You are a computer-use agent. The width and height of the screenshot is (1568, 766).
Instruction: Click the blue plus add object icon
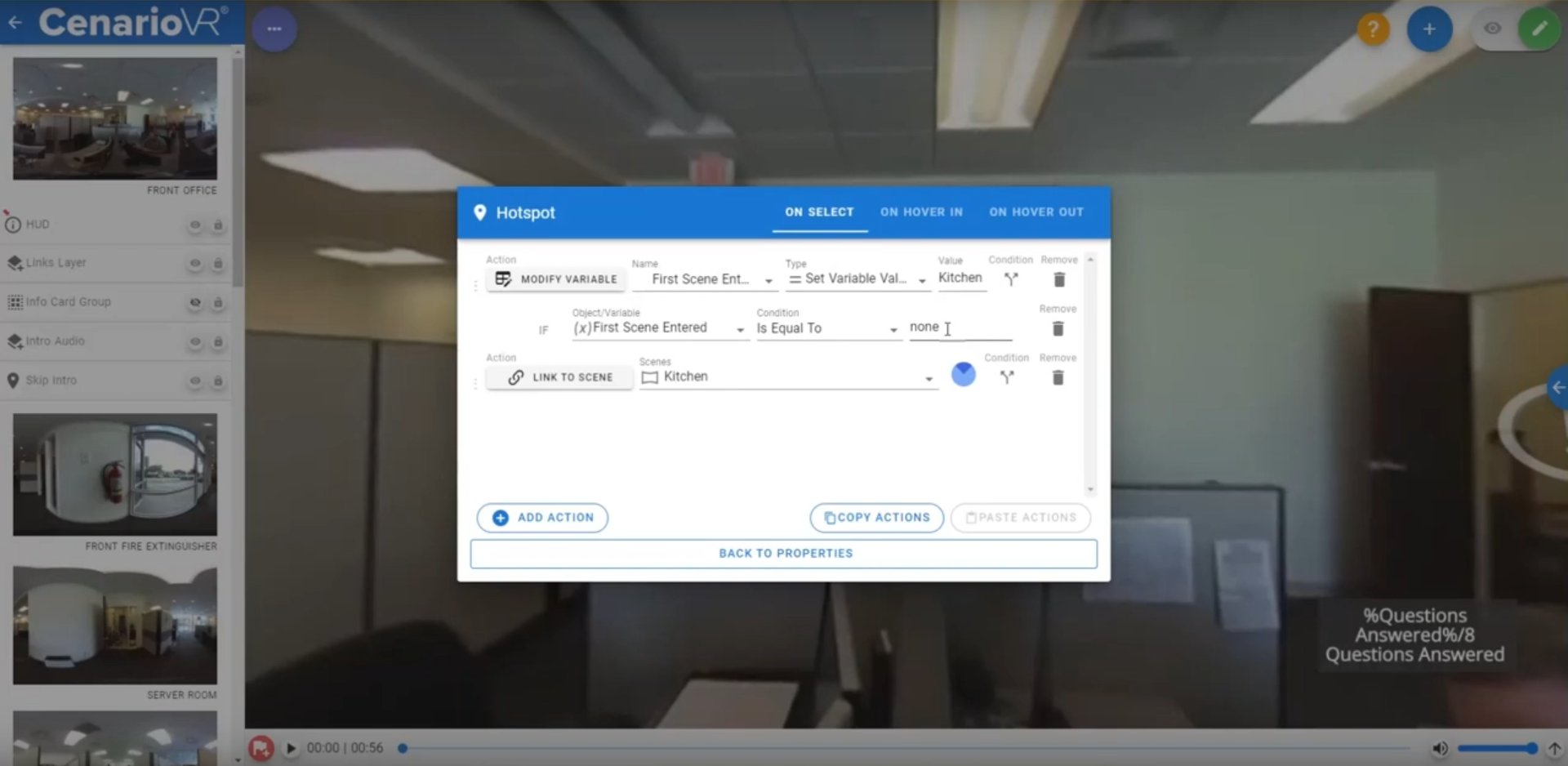pos(1428,30)
